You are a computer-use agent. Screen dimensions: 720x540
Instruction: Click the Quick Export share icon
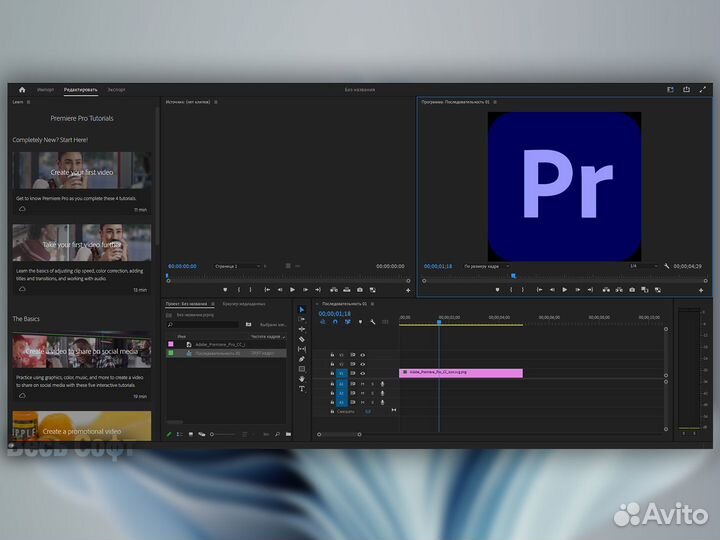tap(686, 90)
